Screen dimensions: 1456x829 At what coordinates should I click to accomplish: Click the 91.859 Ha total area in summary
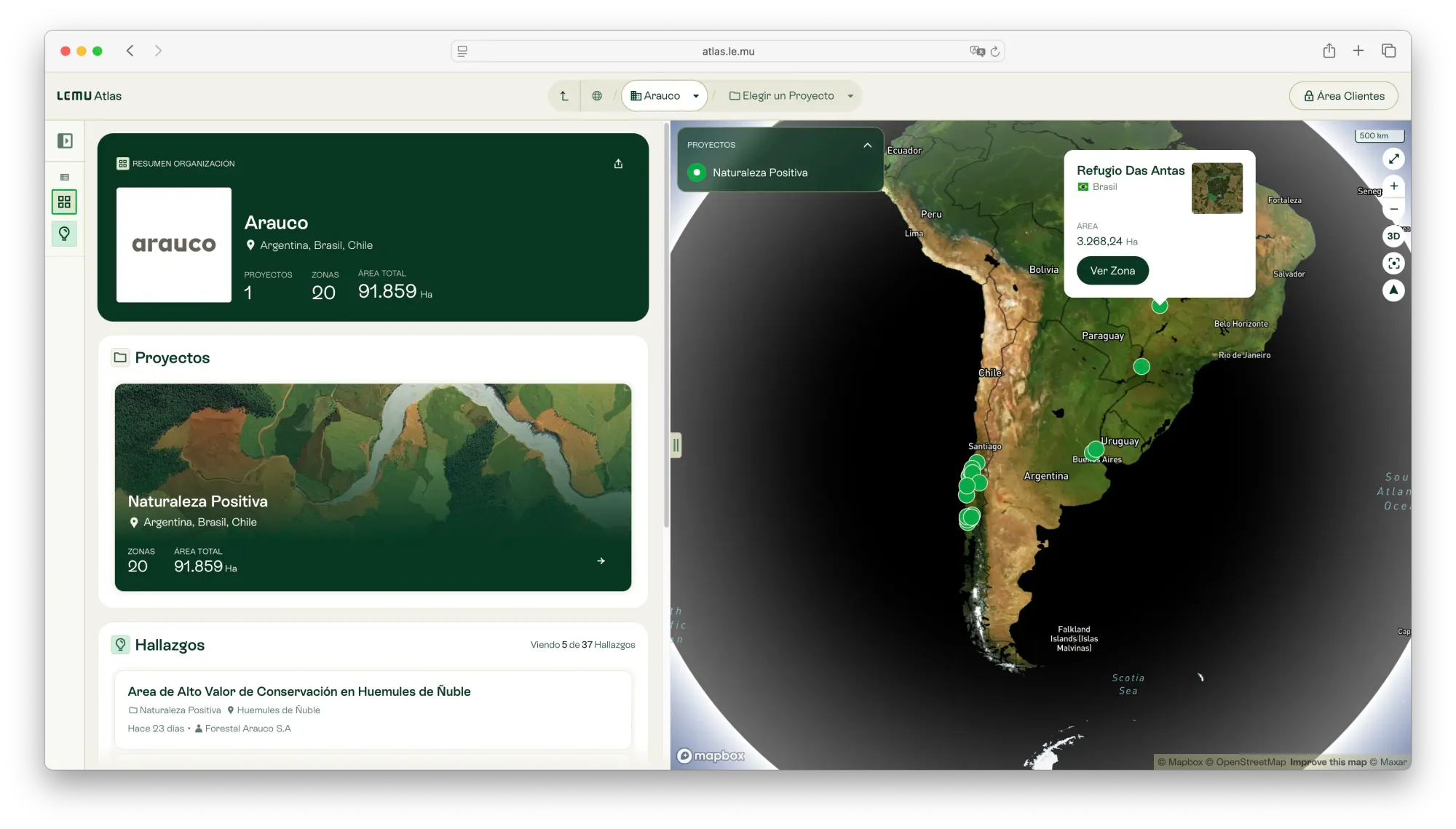click(x=395, y=291)
